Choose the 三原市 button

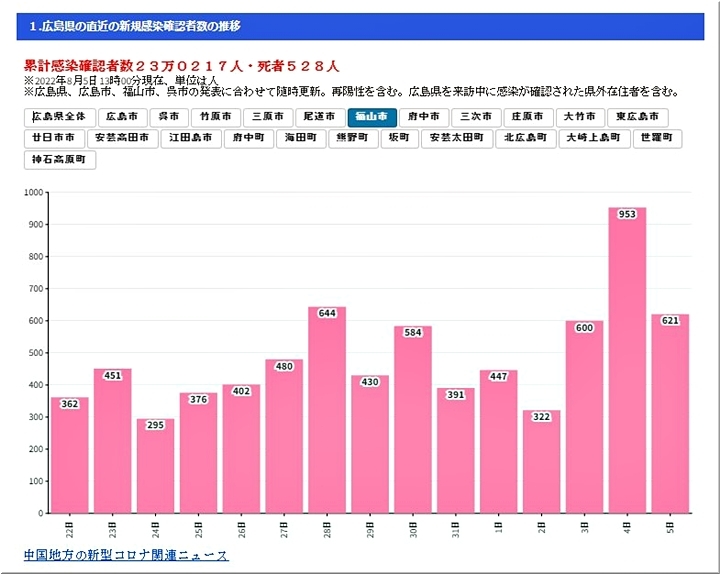pyautogui.click(x=268, y=117)
